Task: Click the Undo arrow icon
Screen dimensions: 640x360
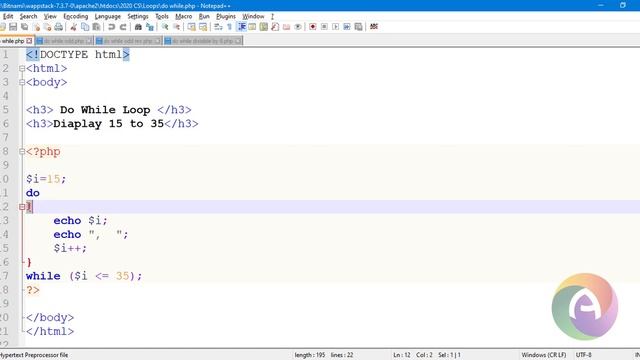Action: click(111, 27)
